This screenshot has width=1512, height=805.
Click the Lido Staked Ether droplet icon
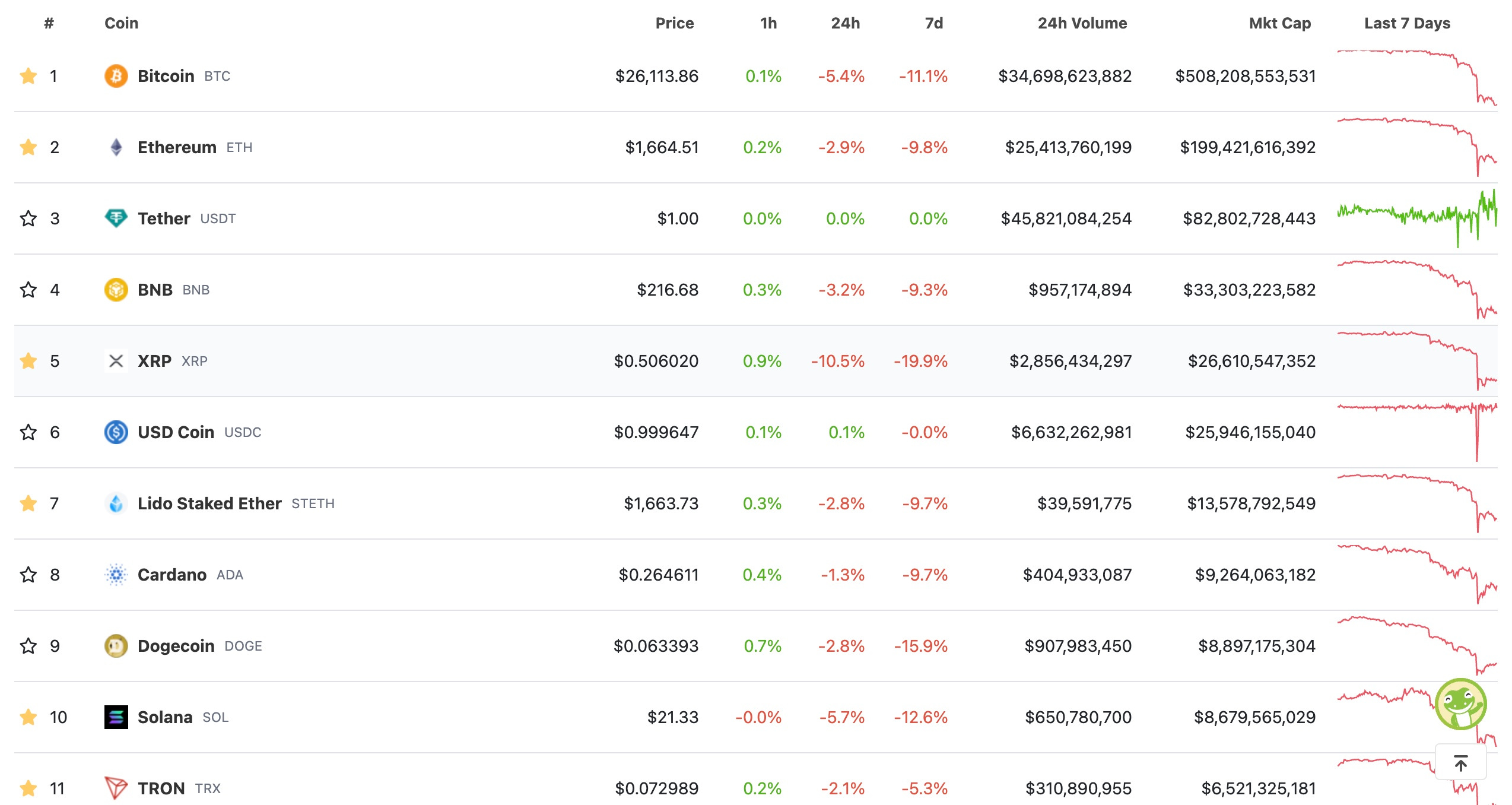pyautogui.click(x=116, y=503)
